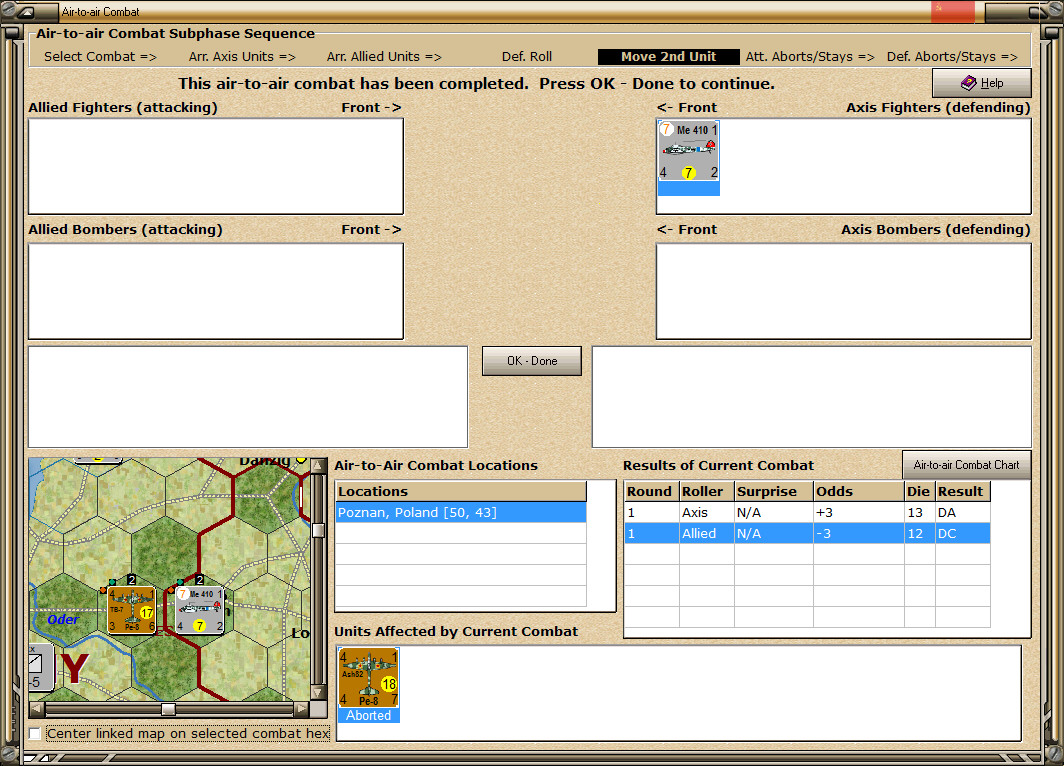Click the map horizontal scrollbar thumb
1064x766 pixels.
168,709
